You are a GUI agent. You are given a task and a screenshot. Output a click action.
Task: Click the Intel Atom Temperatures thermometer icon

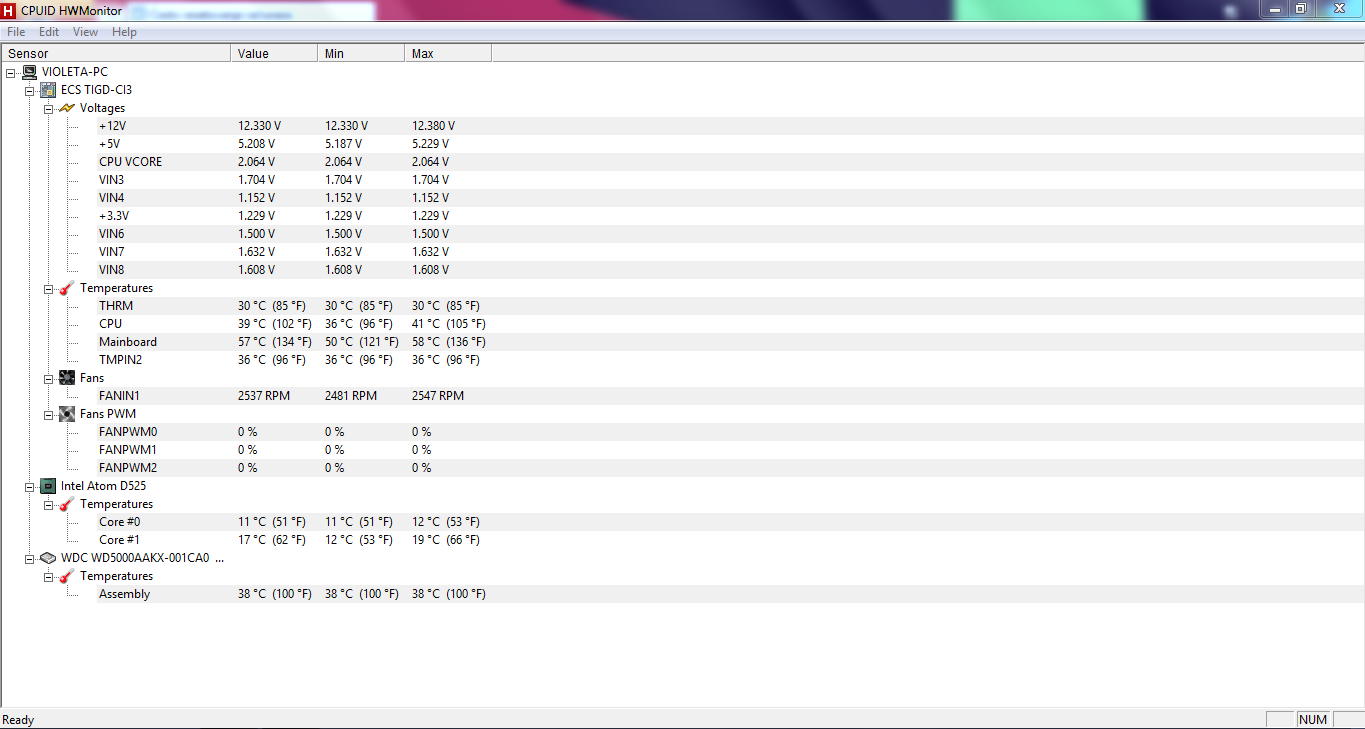pos(67,504)
